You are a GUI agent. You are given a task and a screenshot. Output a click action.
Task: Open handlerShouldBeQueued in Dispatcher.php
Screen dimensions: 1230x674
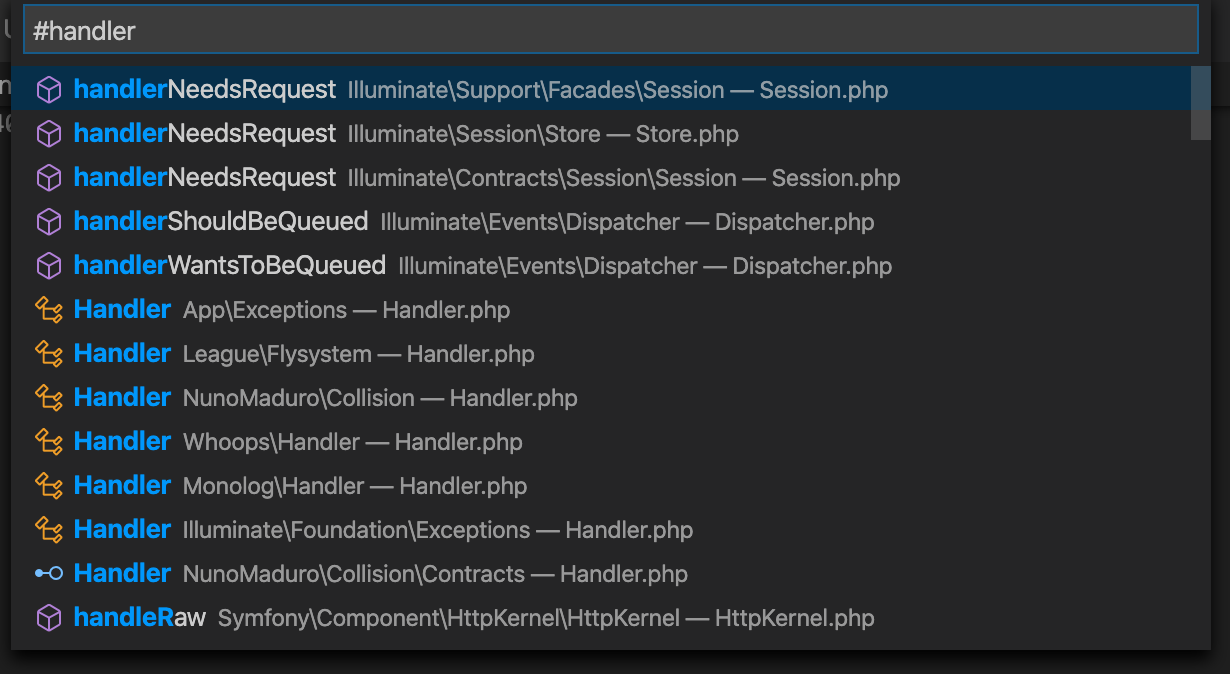(601, 222)
